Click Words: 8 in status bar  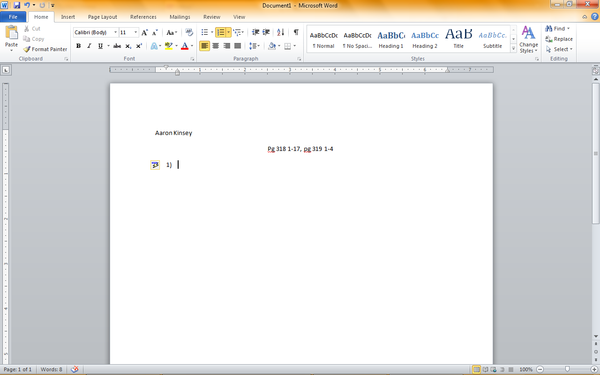coord(51,369)
